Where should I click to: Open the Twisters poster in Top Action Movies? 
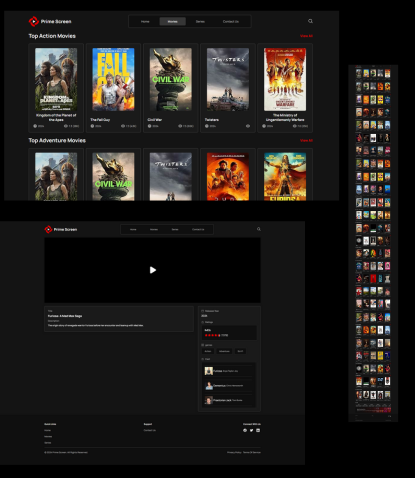click(228, 79)
